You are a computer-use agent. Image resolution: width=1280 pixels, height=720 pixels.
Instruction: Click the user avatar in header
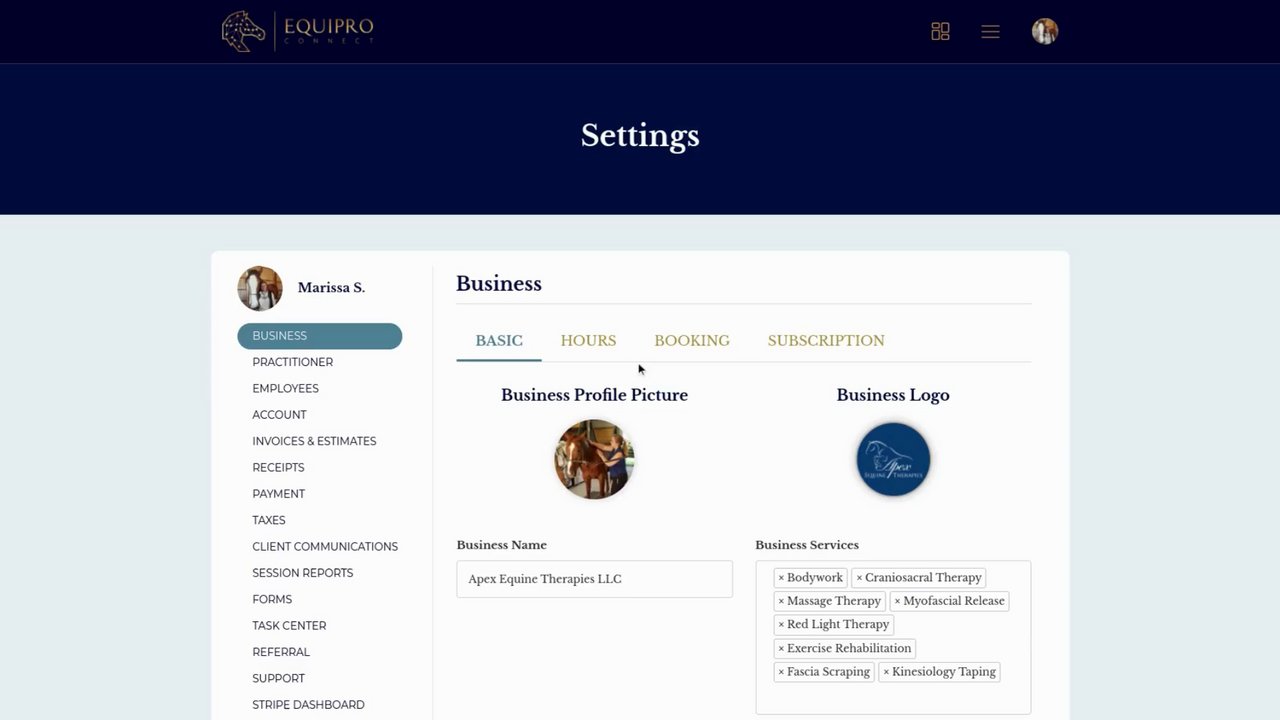[x=1044, y=31]
